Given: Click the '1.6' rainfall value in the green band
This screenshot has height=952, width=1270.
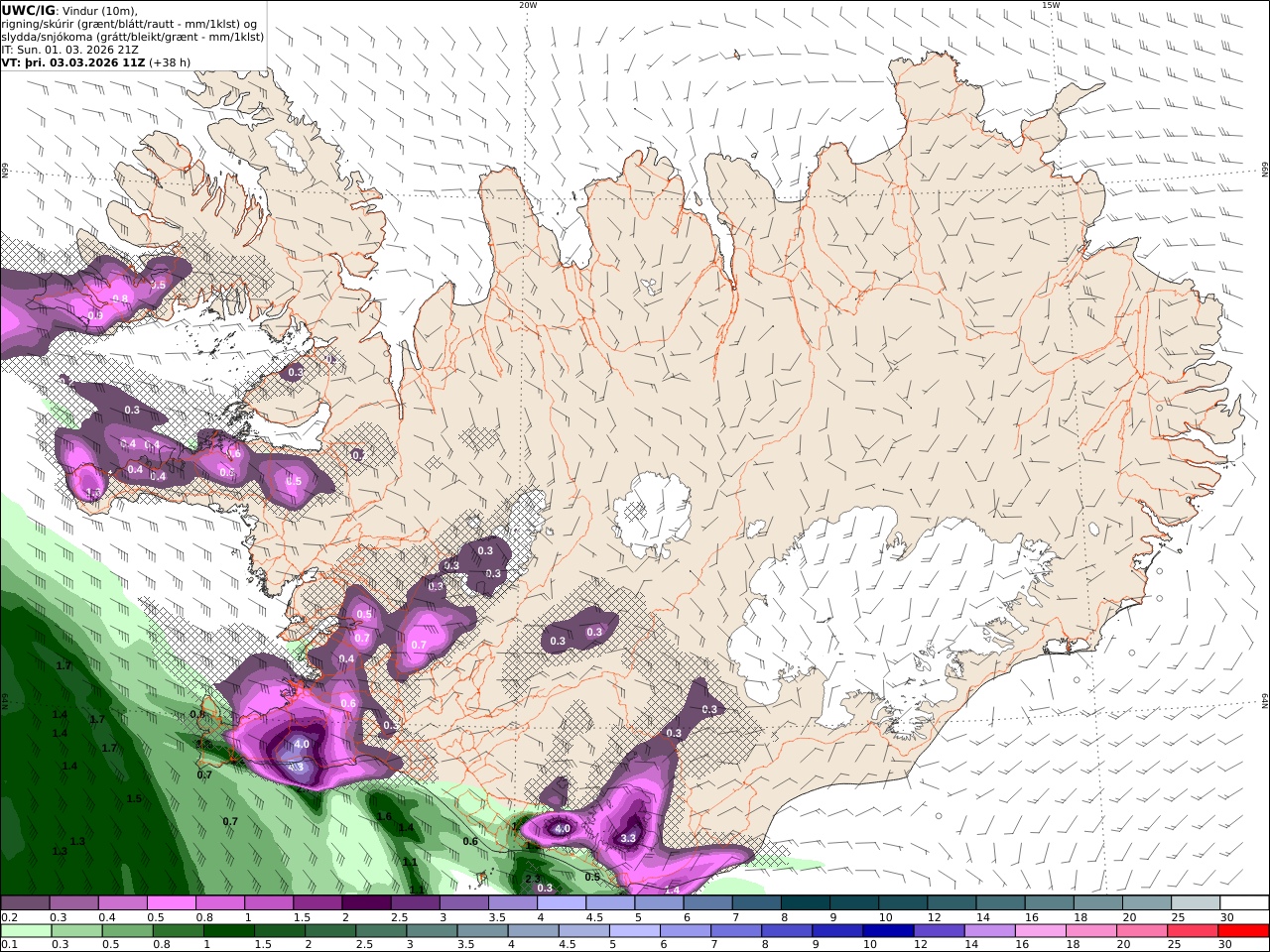Looking at the screenshot, I should (x=384, y=816).
